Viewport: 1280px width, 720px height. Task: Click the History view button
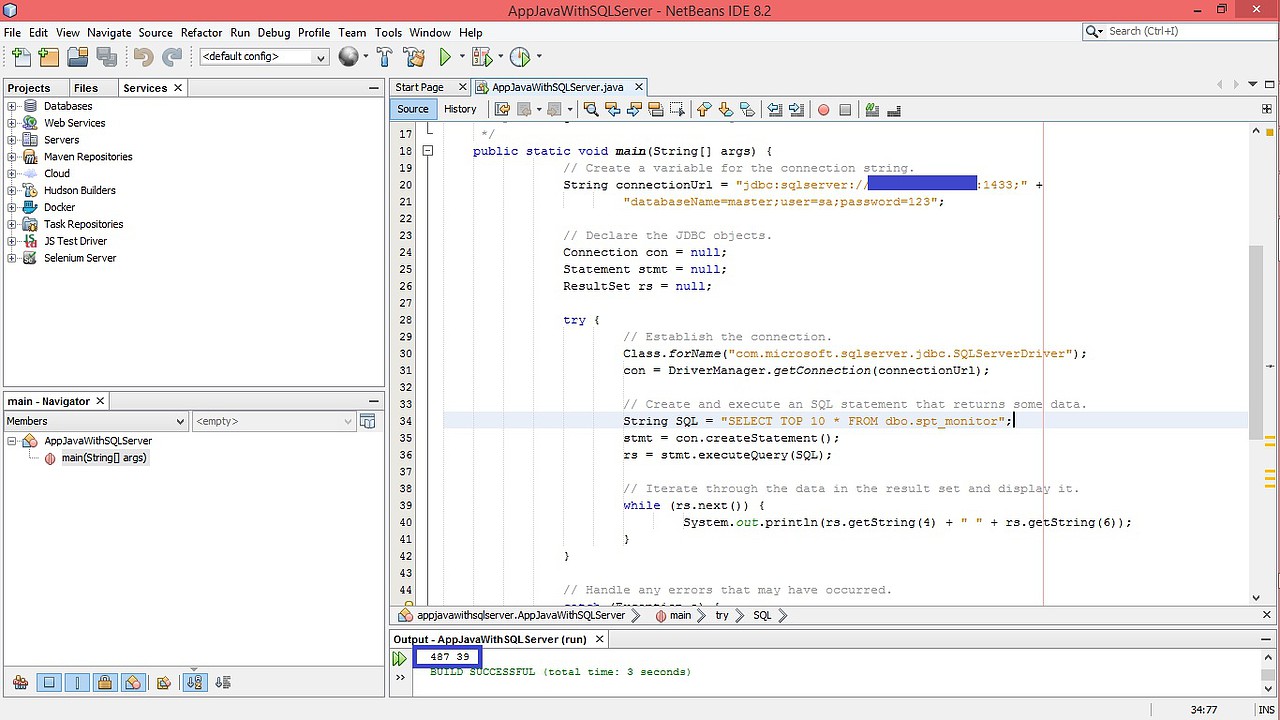click(460, 109)
